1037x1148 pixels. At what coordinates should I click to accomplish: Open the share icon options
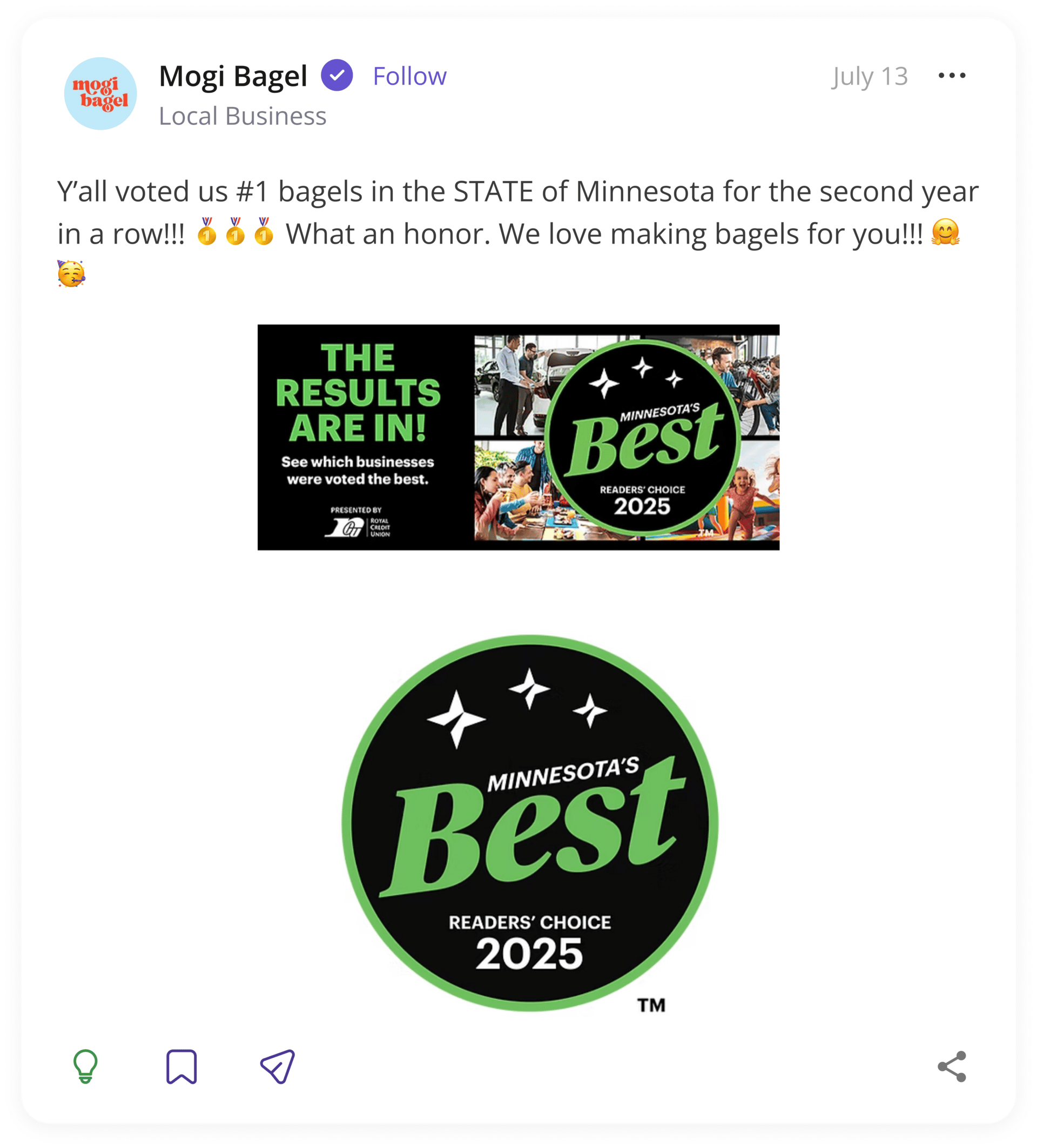(952, 1066)
